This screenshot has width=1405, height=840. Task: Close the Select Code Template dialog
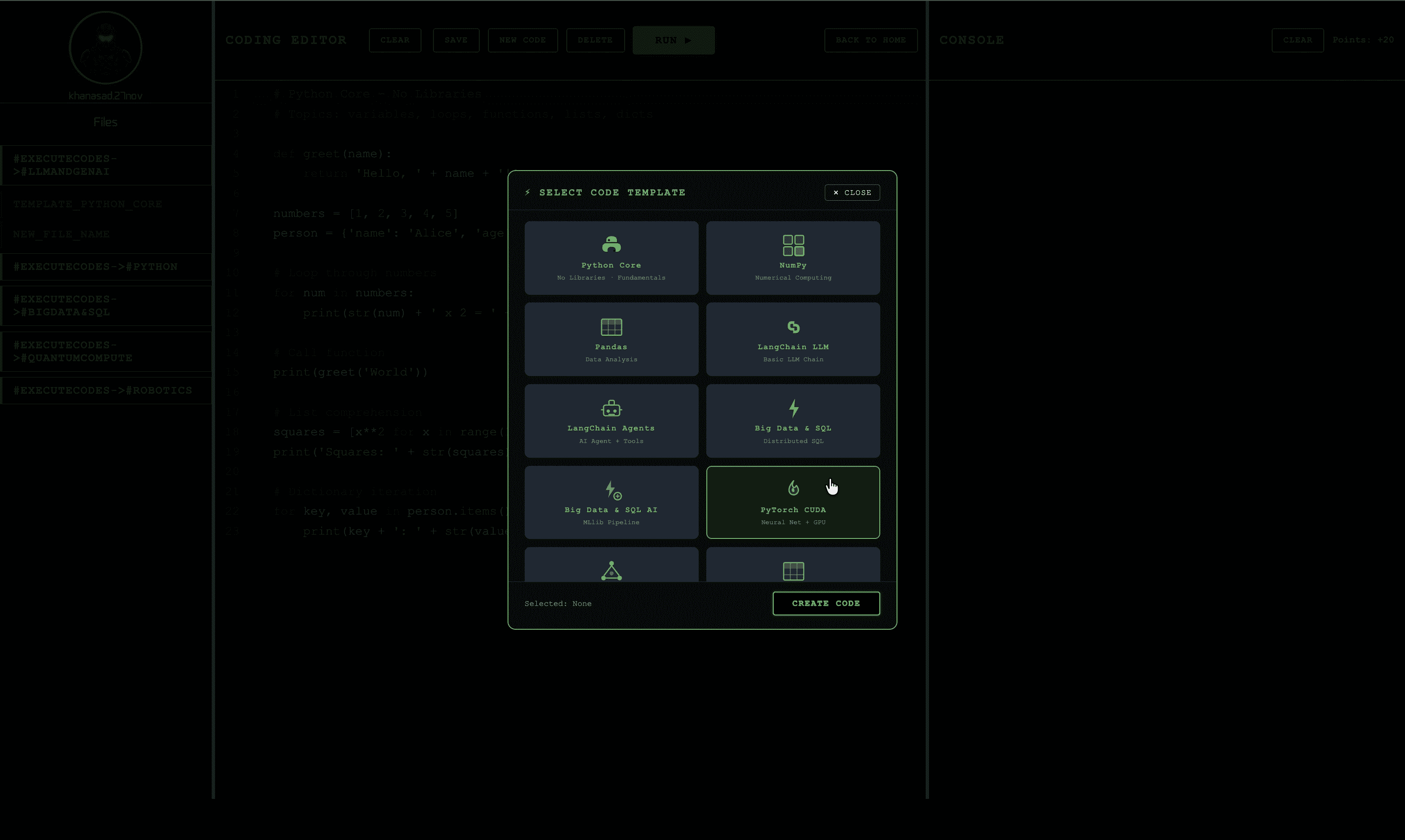pyautogui.click(x=852, y=193)
